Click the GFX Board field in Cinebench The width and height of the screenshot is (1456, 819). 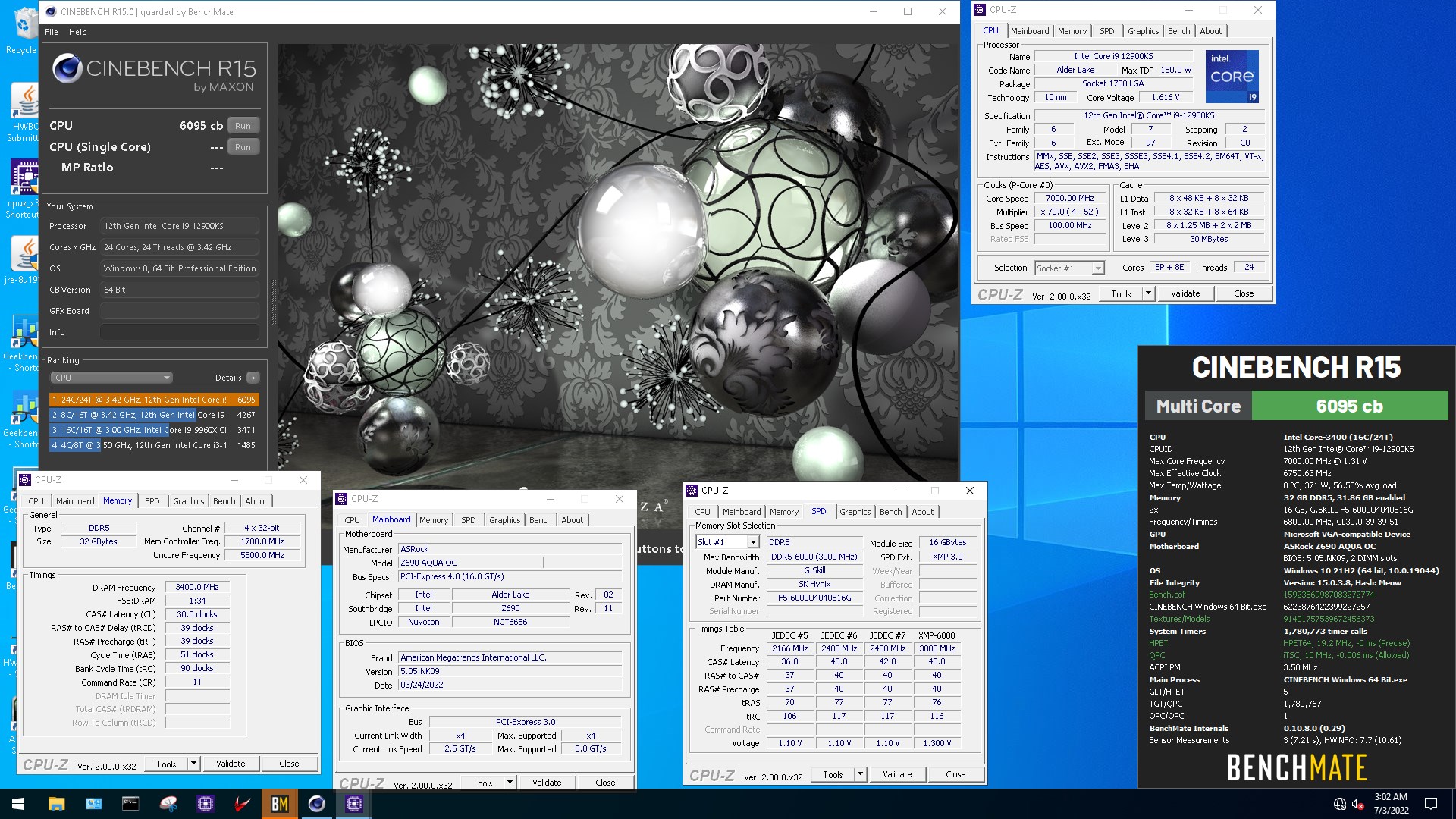pos(180,311)
